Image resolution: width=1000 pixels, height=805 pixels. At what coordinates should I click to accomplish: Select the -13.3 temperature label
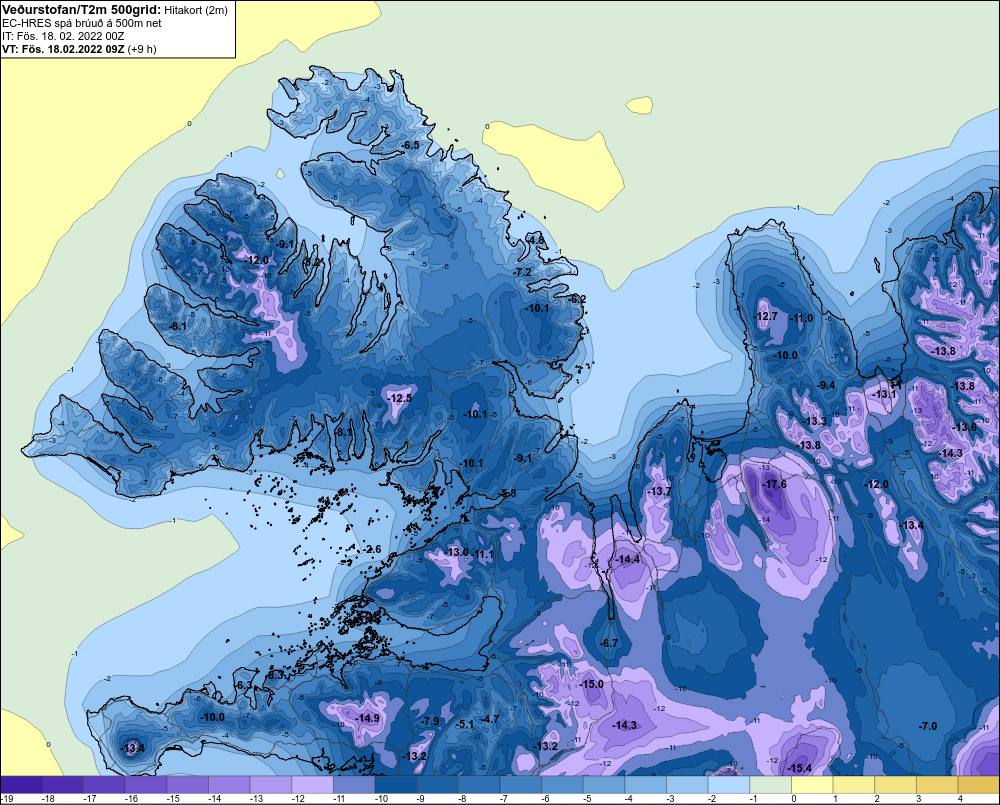[814, 421]
